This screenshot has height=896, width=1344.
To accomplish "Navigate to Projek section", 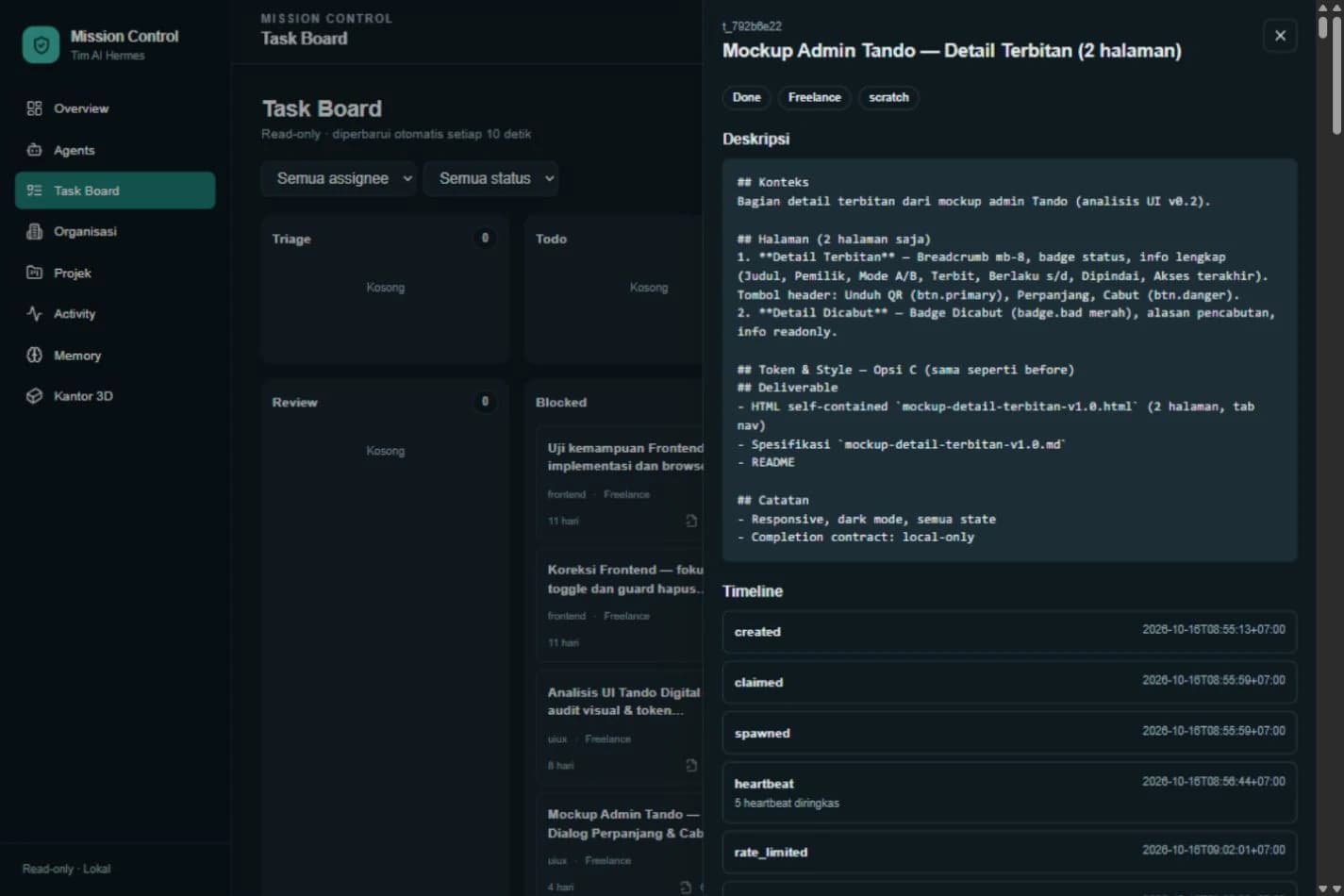I will click(115, 273).
